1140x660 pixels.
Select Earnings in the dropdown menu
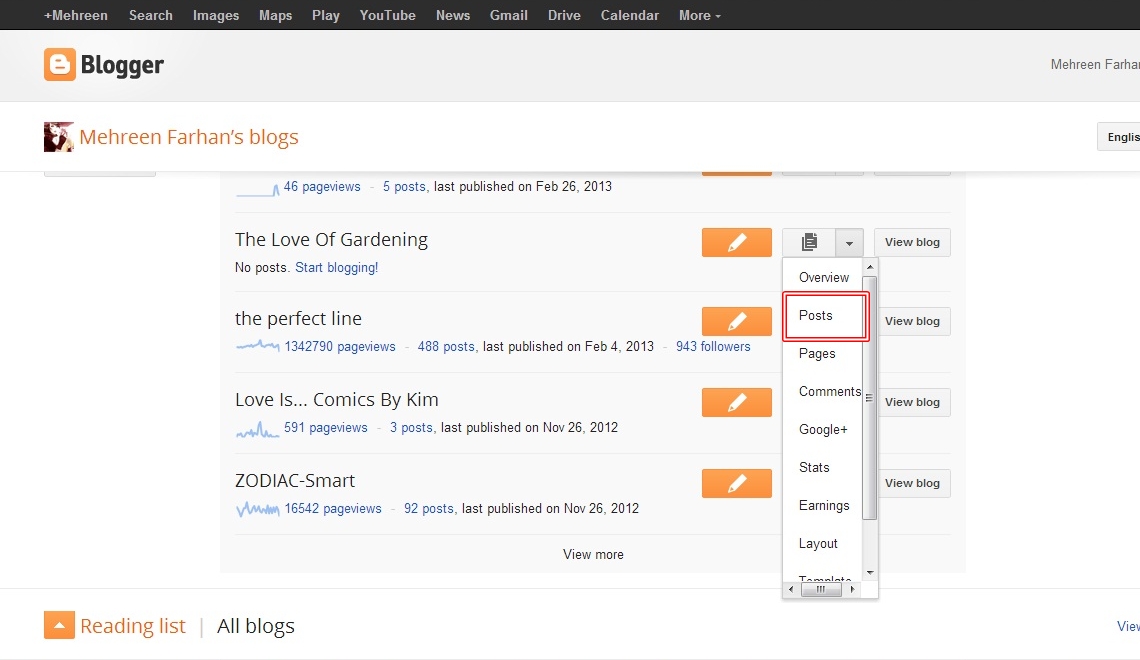click(x=822, y=505)
